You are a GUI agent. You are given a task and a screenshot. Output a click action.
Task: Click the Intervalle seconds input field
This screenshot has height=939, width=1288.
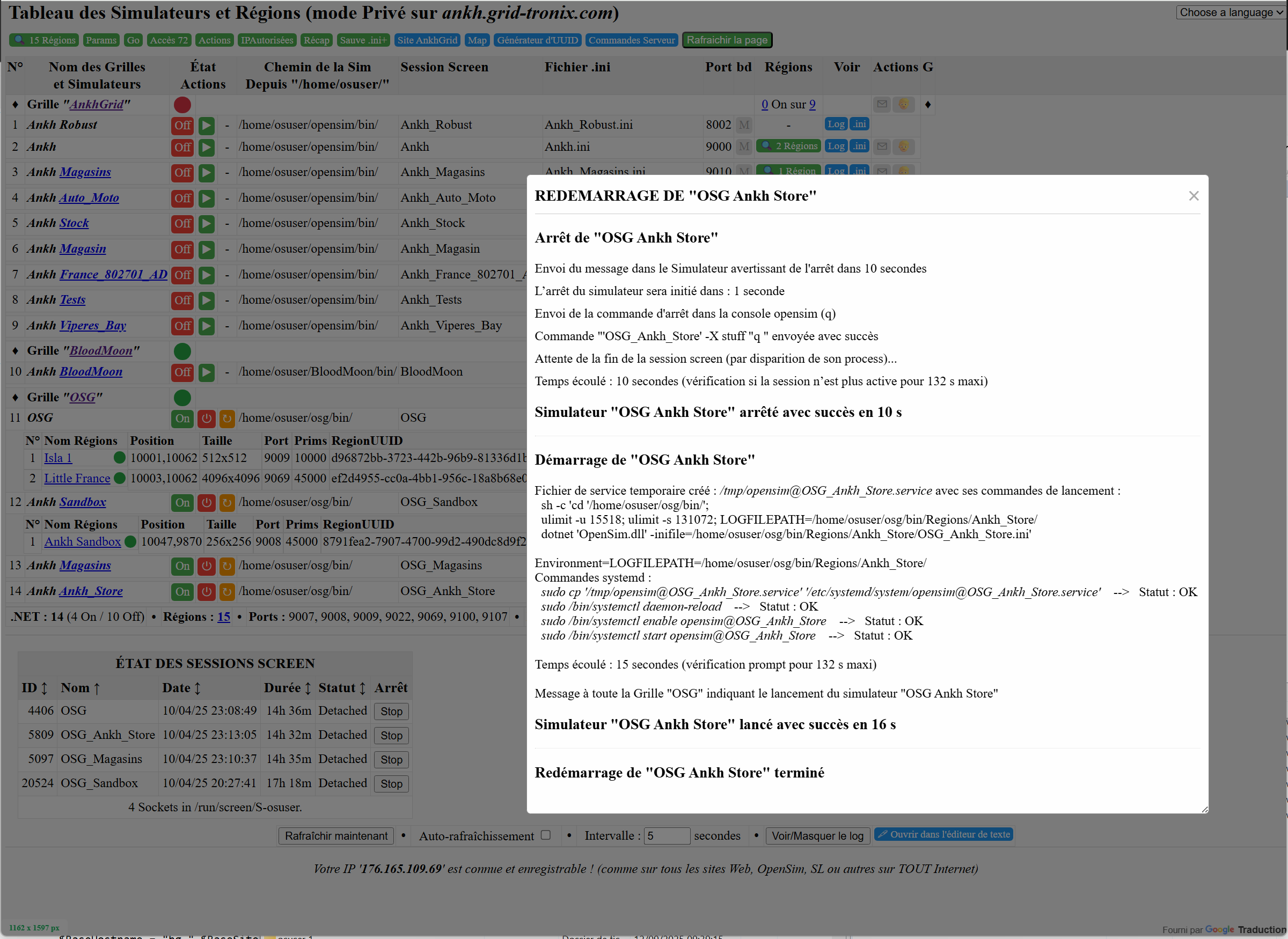[x=666, y=836]
